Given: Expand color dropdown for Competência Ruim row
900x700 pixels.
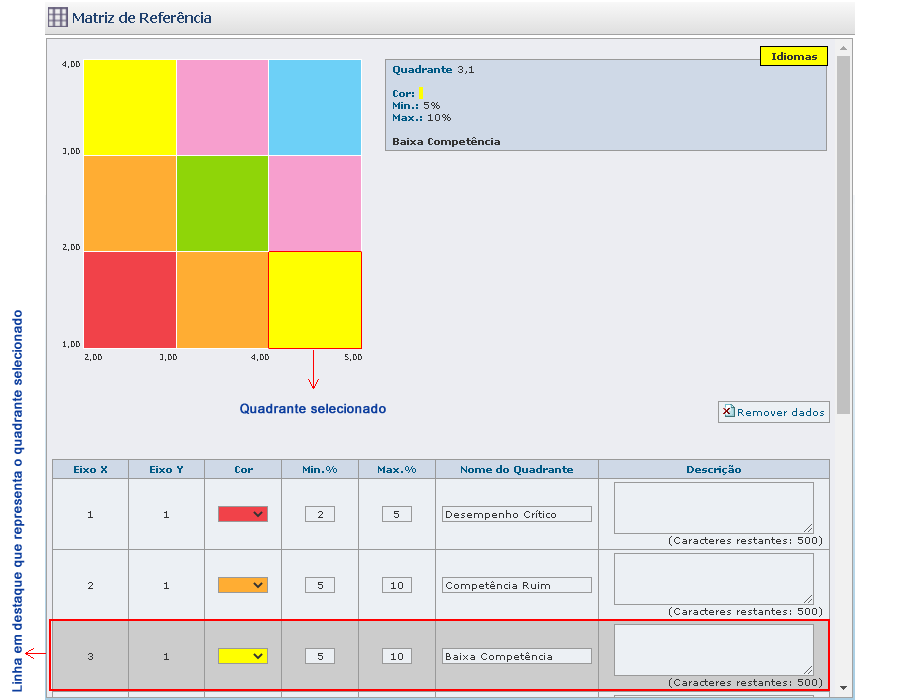Looking at the screenshot, I should 243,585.
